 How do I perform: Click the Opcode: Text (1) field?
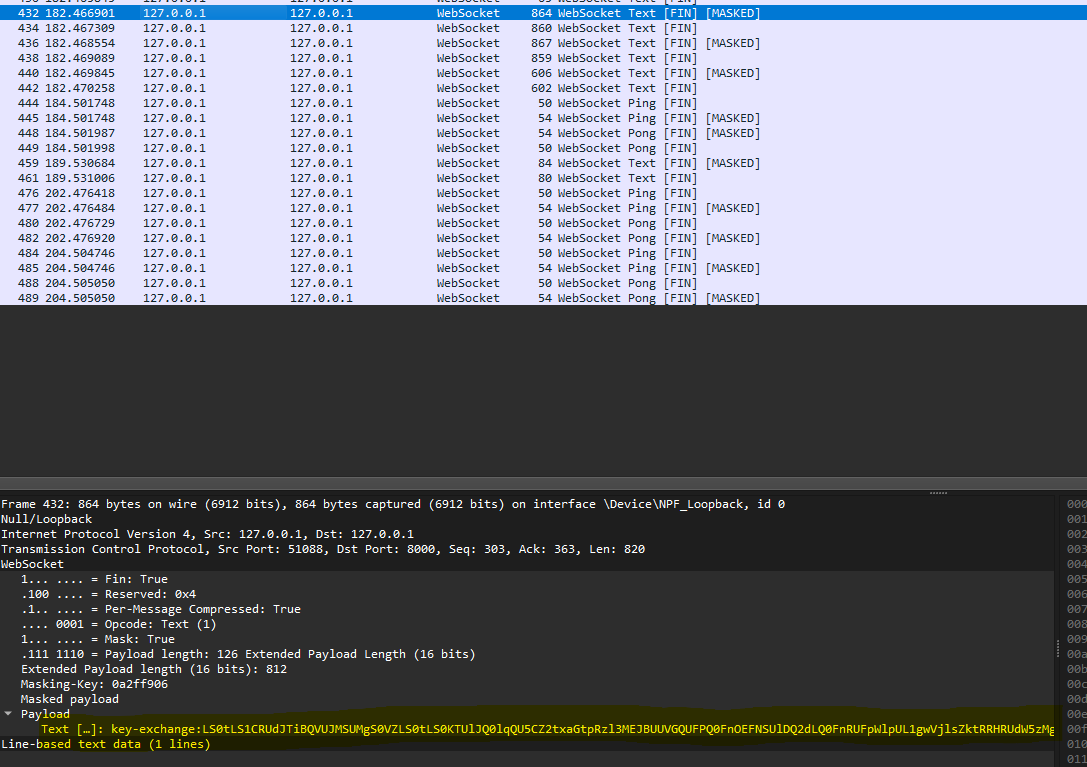tap(118, 624)
